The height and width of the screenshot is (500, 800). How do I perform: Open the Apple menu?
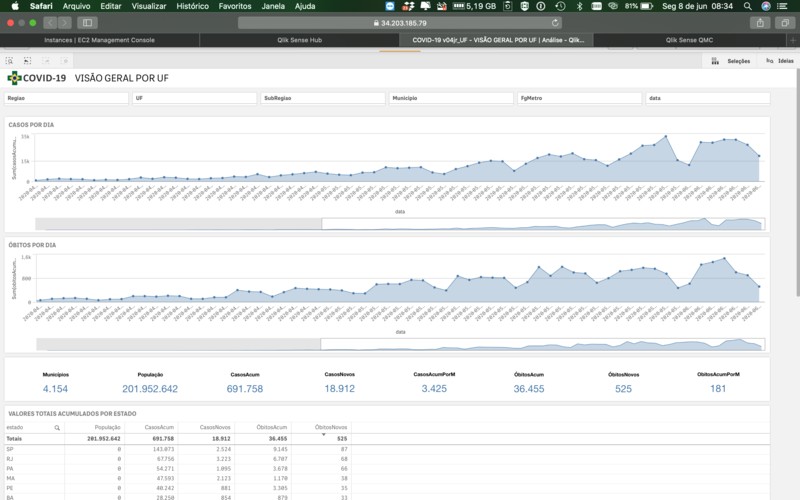(15, 6)
